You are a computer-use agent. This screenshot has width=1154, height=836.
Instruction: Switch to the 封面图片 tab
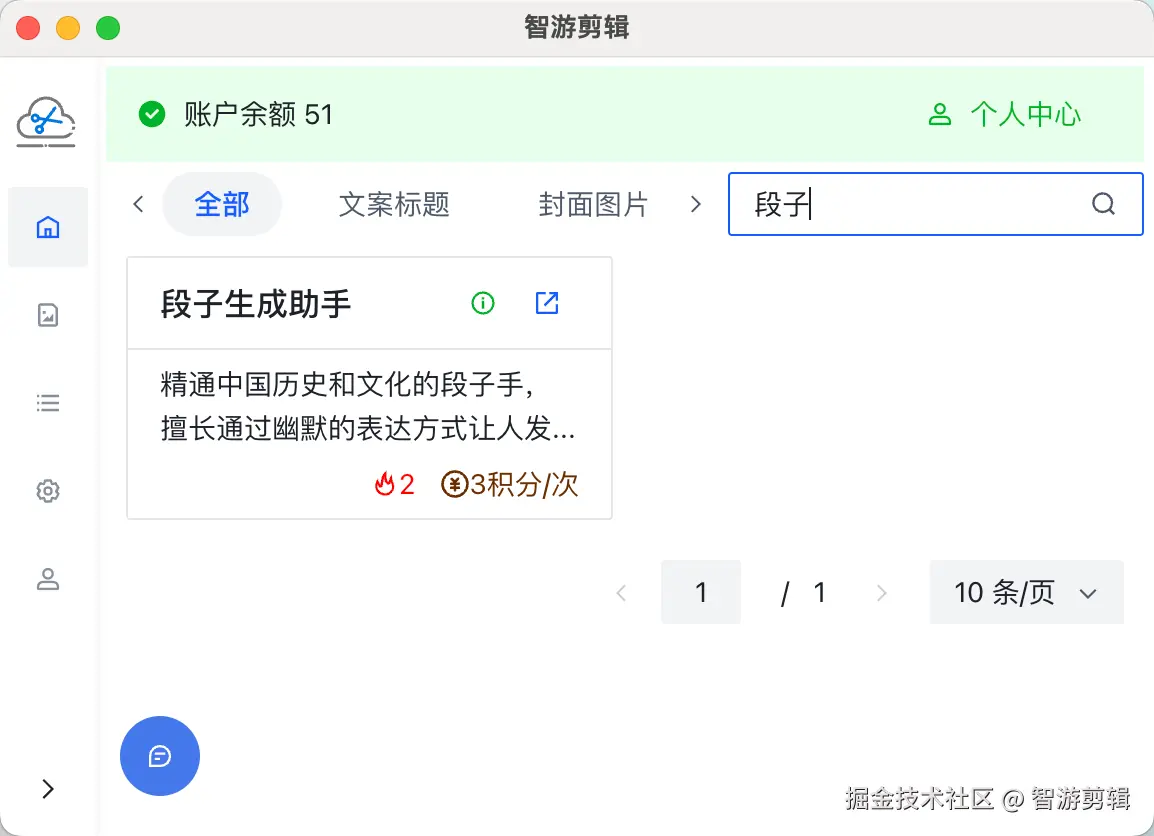point(593,205)
